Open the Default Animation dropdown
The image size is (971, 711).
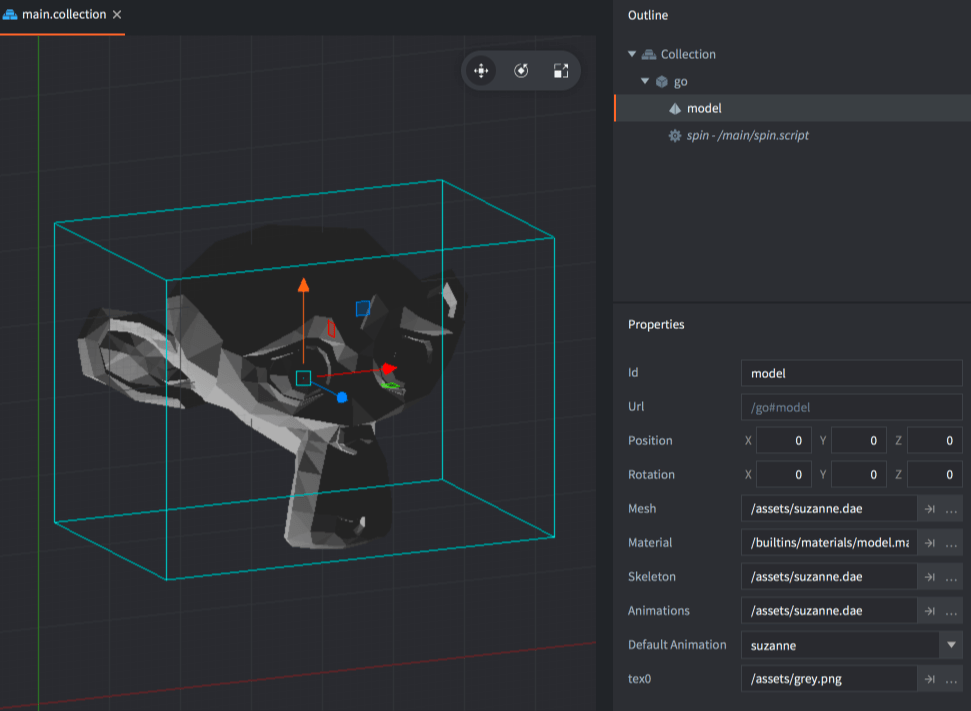[x=951, y=645]
